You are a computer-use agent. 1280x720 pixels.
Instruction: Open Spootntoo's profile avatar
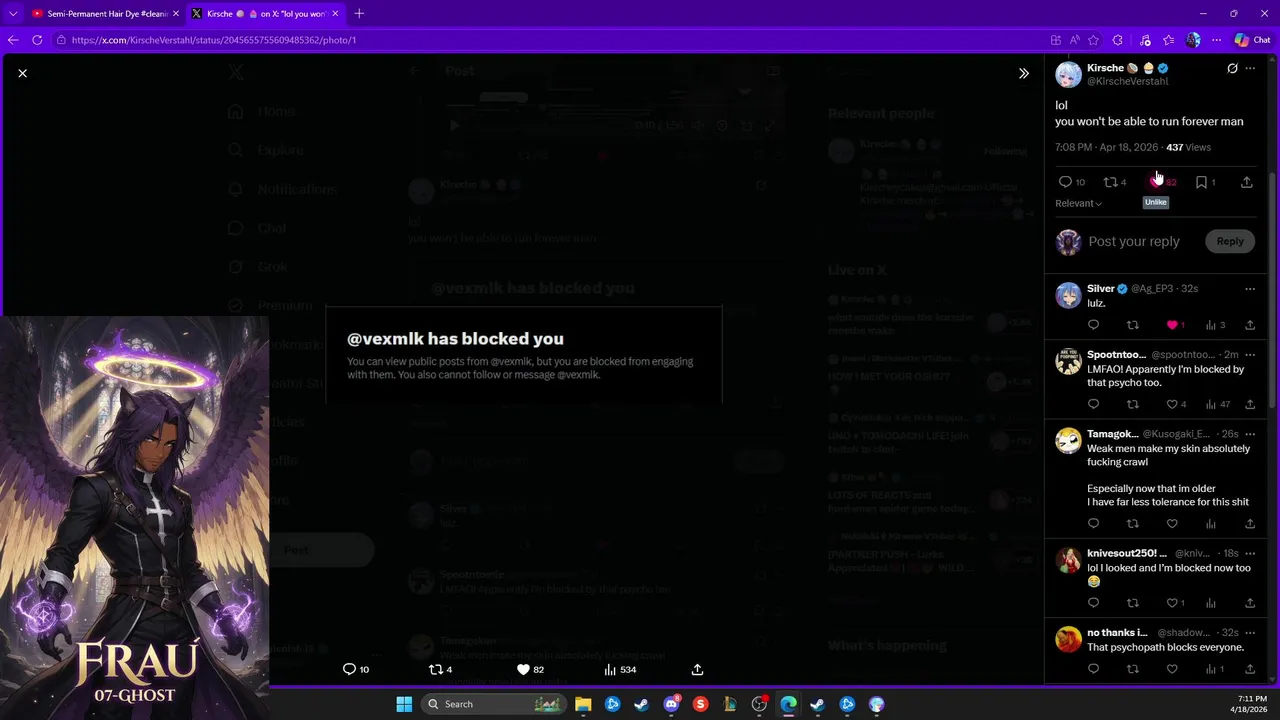click(x=1068, y=361)
